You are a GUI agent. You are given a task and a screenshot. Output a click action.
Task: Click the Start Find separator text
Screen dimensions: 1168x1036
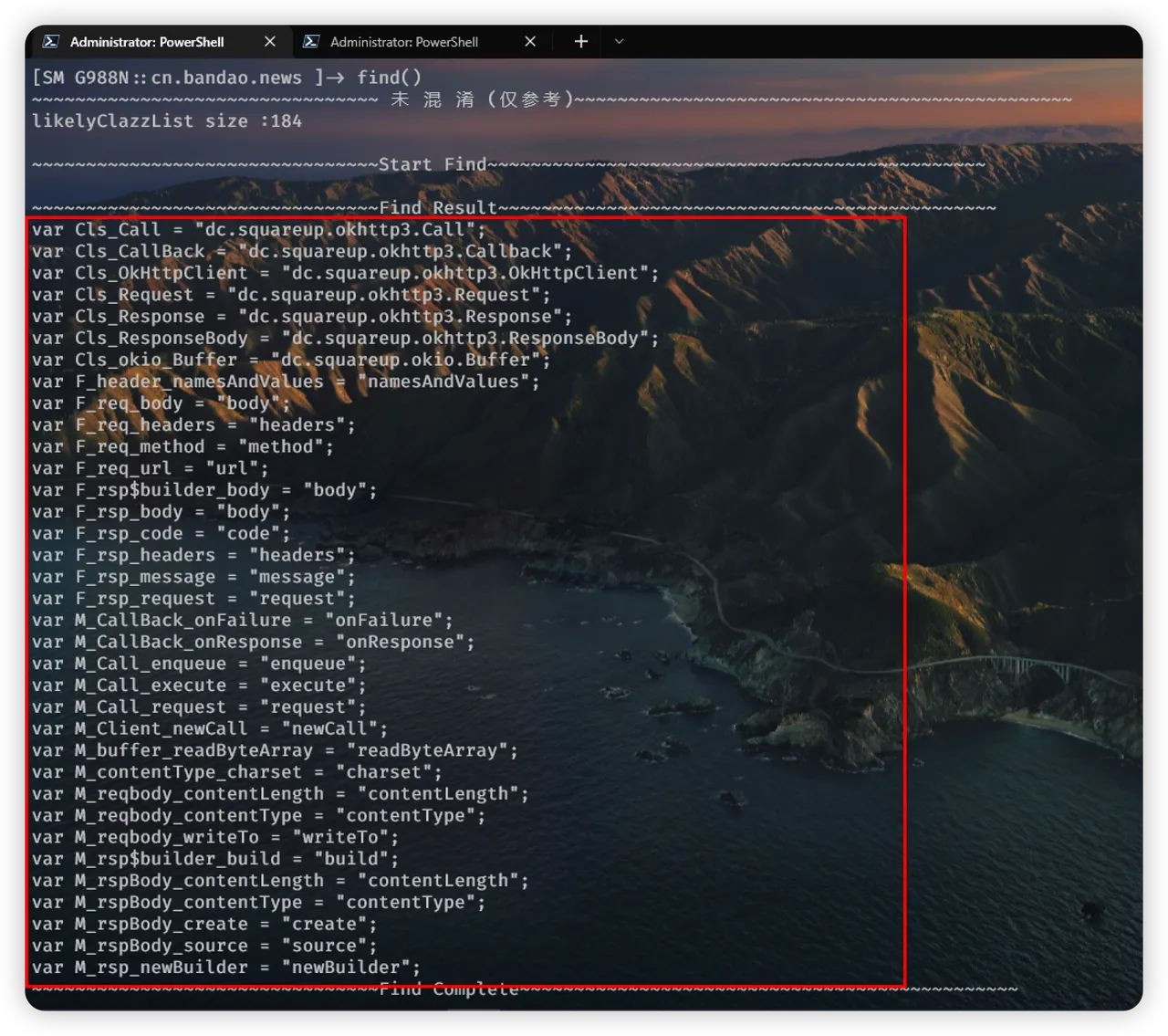[433, 164]
